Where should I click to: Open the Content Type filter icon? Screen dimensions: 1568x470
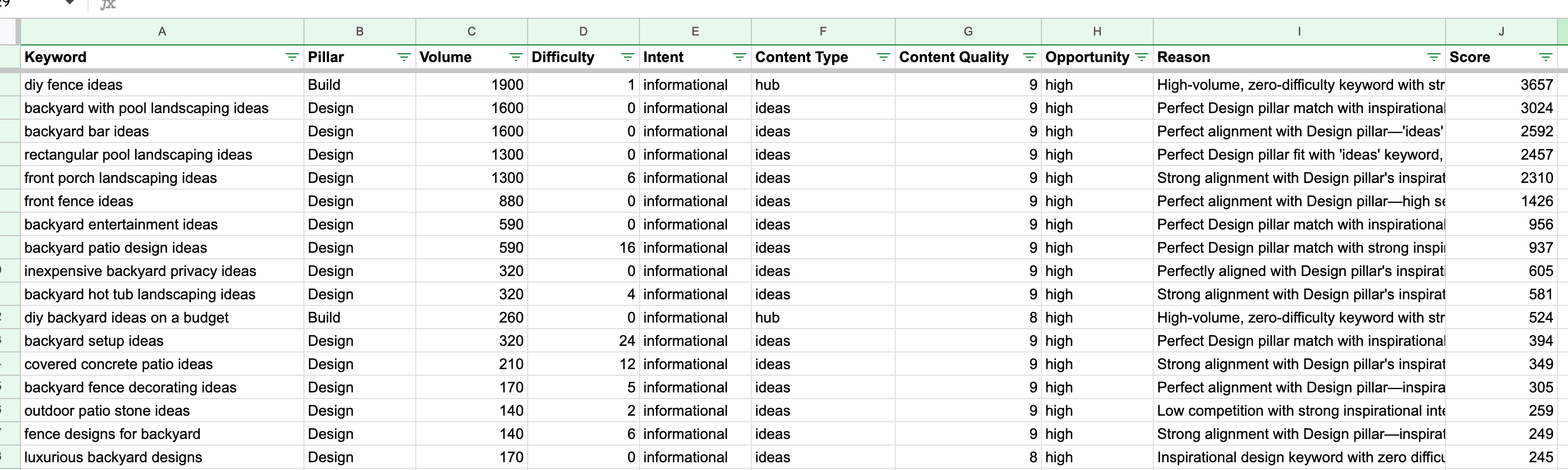tap(883, 57)
